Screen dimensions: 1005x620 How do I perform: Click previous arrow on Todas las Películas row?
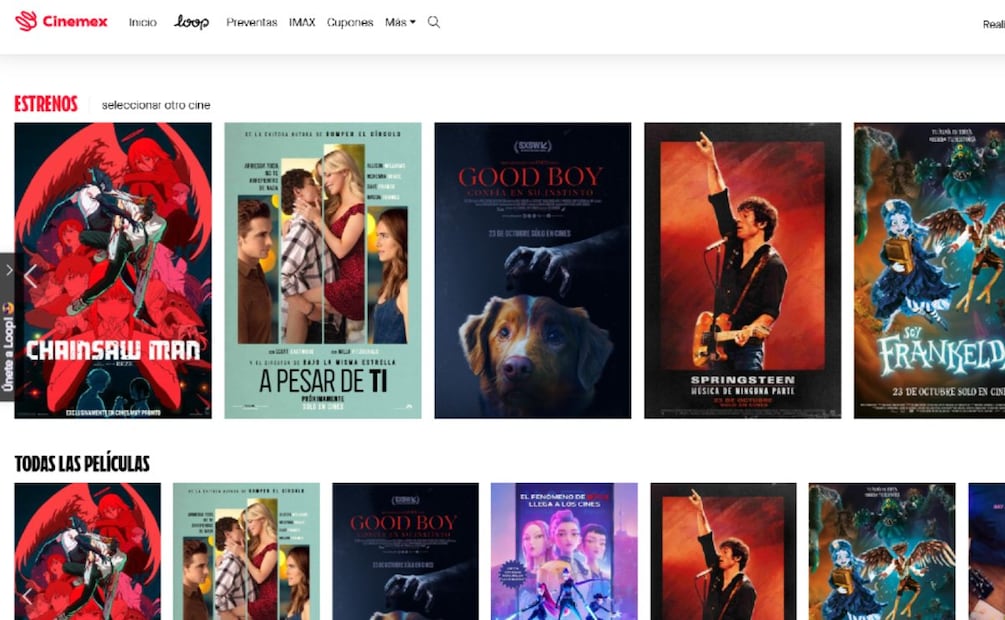[x=27, y=596]
